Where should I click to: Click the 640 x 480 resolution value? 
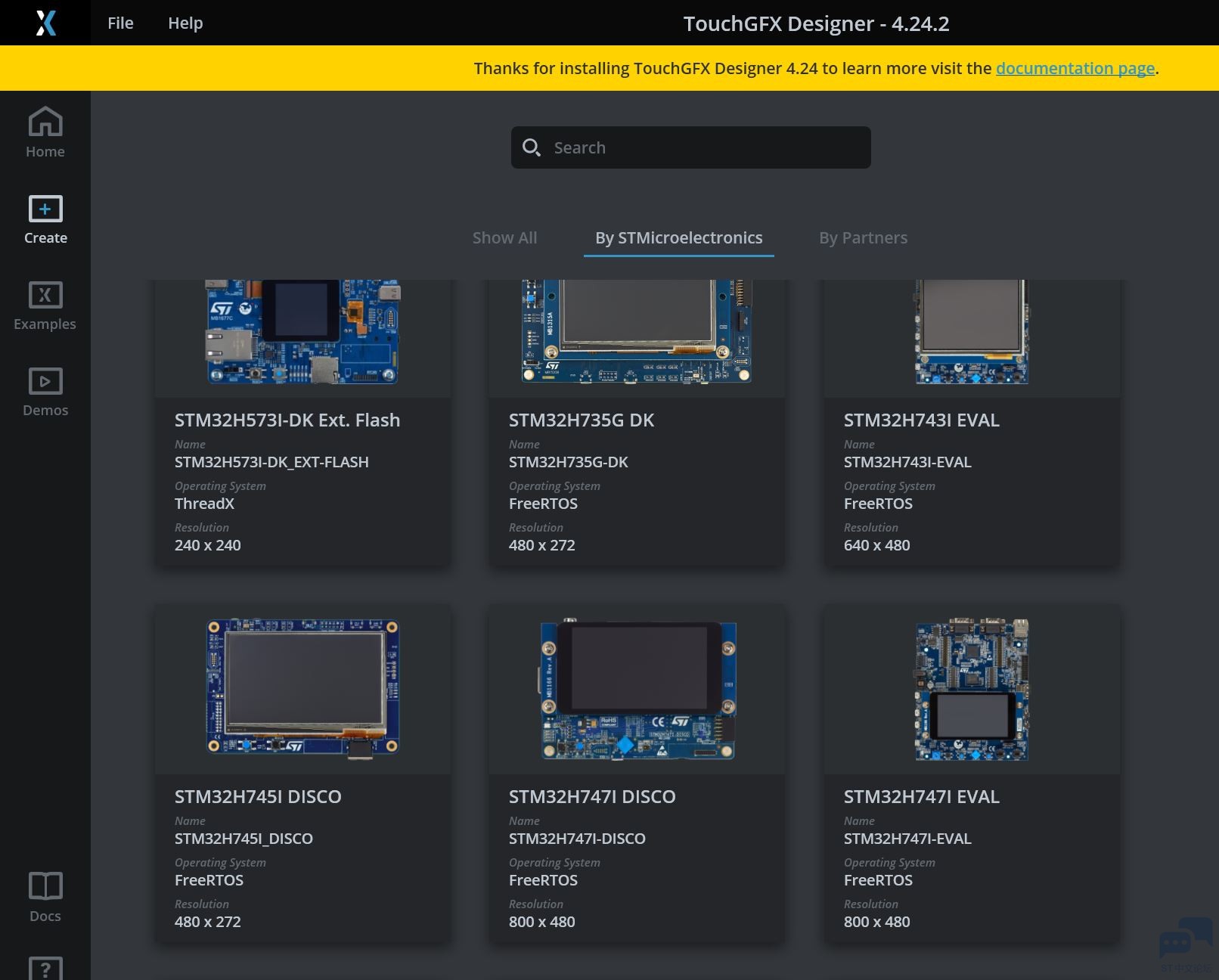coord(877,545)
